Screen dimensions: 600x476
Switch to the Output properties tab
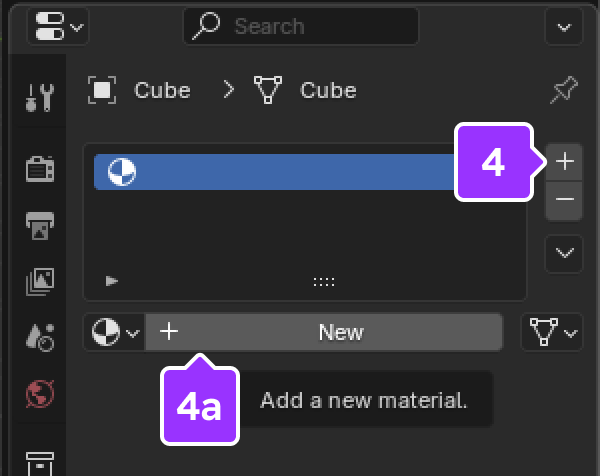point(40,226)
